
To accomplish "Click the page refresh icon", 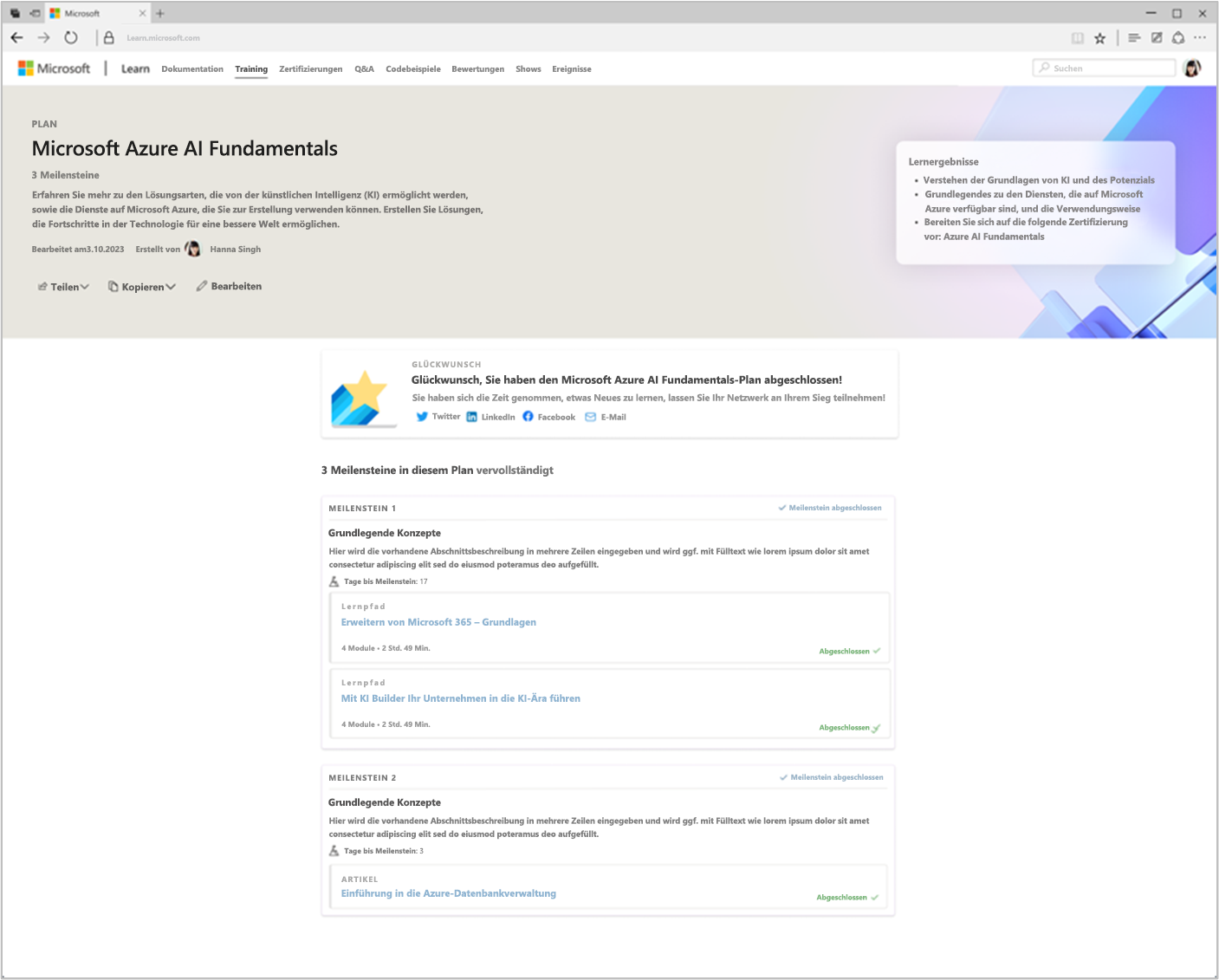I will (71, 37).
